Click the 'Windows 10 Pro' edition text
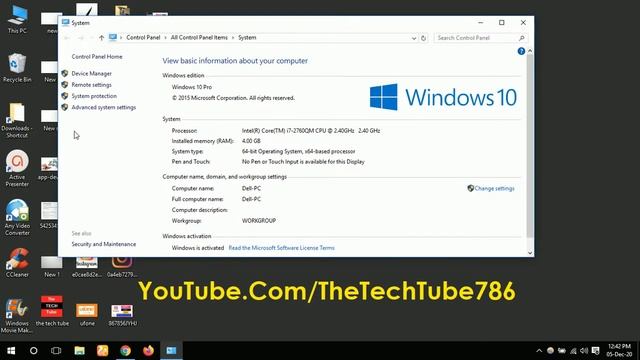 pos(192,87)
